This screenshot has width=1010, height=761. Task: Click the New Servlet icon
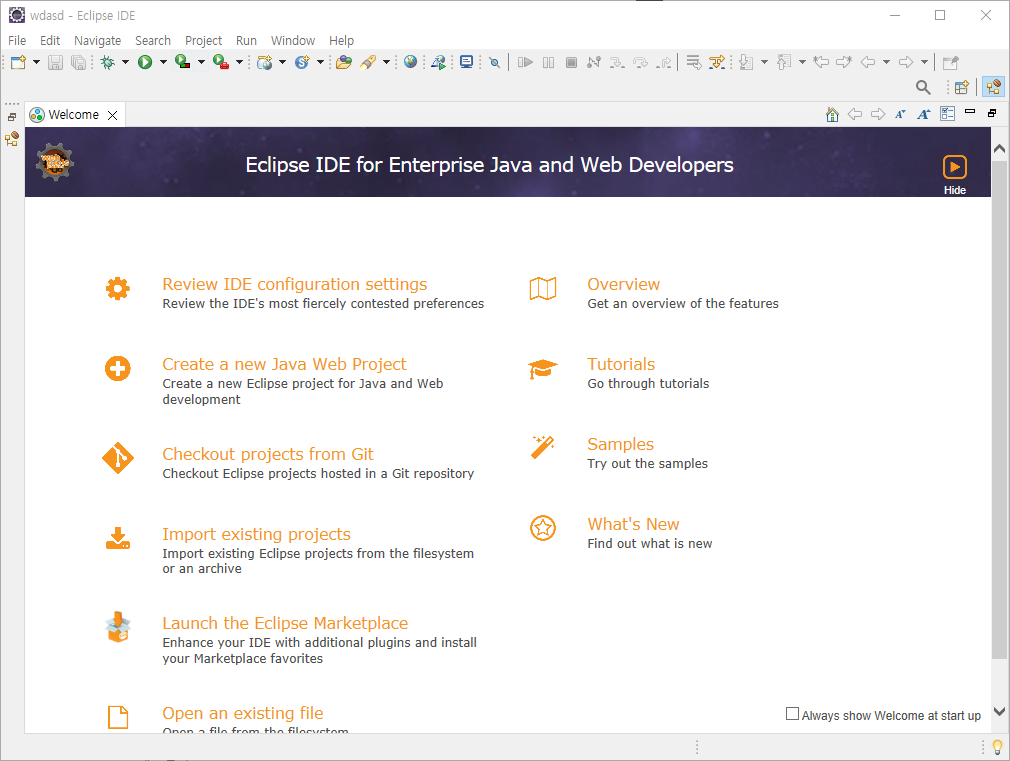coord(302,62)
